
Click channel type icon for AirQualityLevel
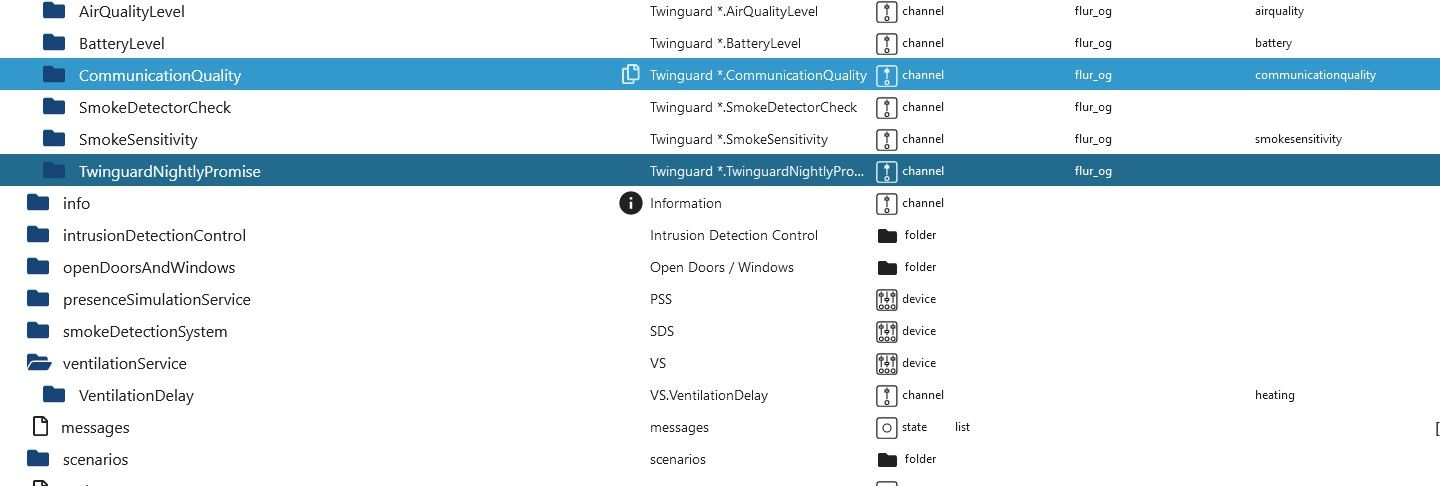886,11
